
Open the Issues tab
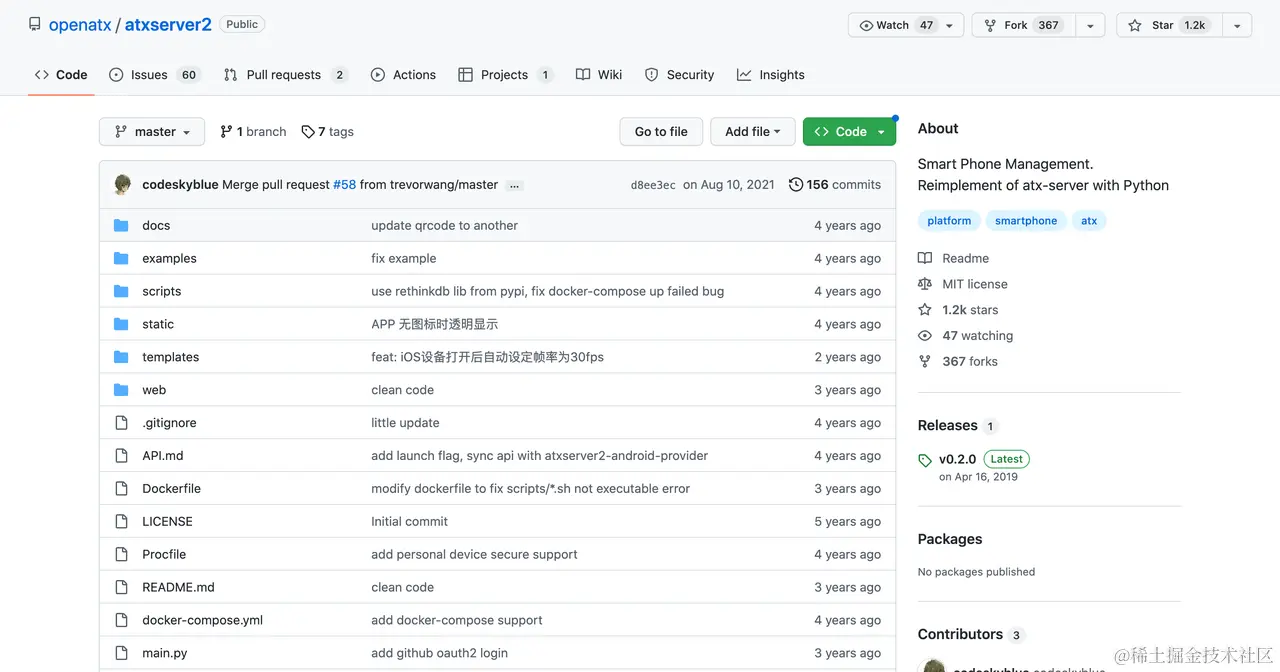click(x=155, y=75)
